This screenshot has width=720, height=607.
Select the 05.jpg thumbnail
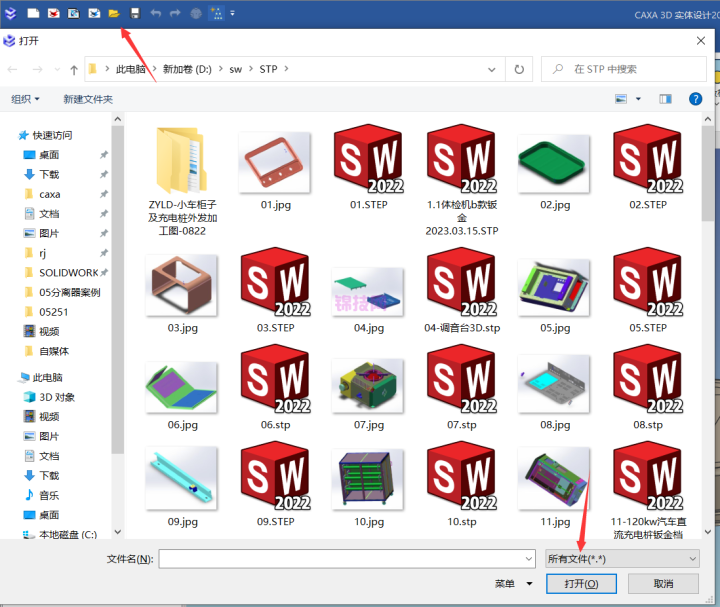pyautogui.click(x=554, y=286)
